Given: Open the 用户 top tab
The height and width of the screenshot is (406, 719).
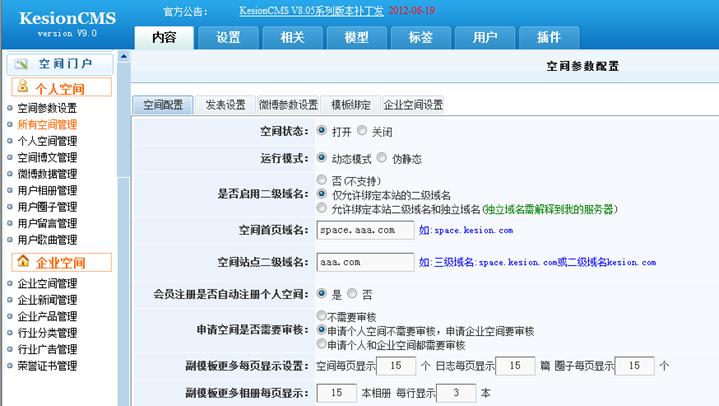Looking at the screenshot, I should tap(485, 38).
